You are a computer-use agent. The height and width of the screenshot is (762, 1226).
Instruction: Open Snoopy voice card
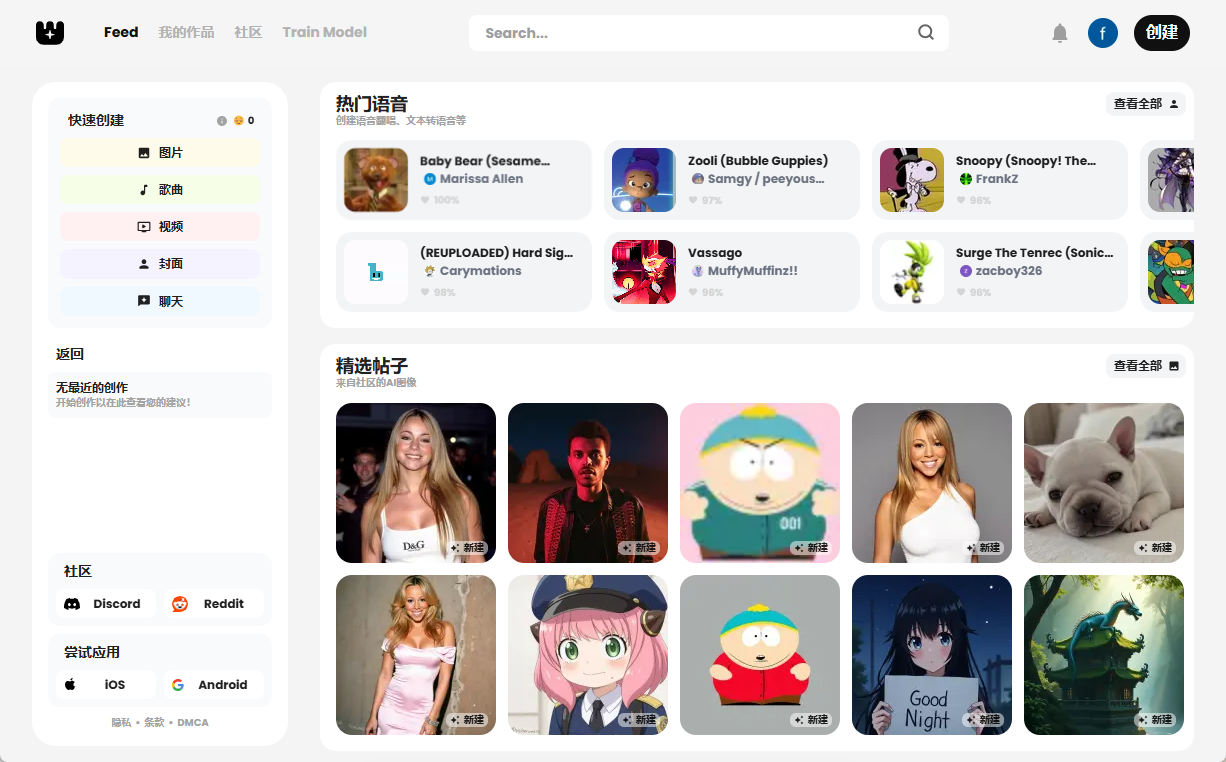[1000, 180]
